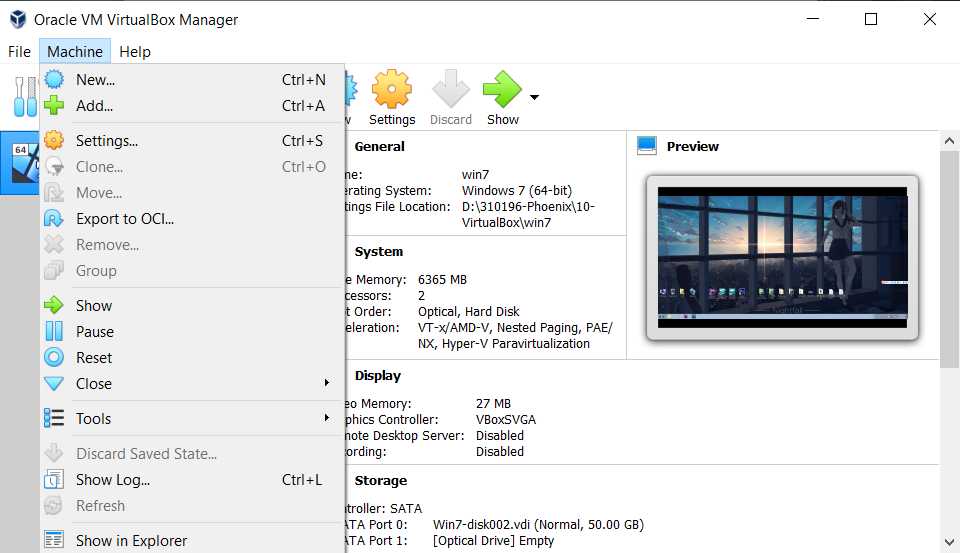Click the orange gear Settings menu icon
This screenshot has height=553, width=960.
coord(54,140)
